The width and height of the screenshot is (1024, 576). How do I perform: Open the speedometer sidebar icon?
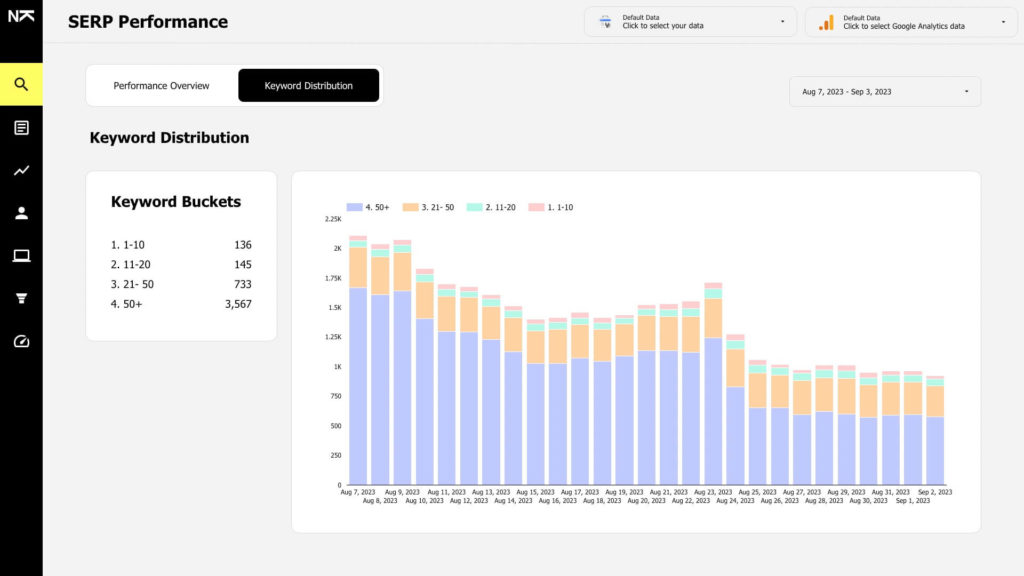[x=21, y=341]
